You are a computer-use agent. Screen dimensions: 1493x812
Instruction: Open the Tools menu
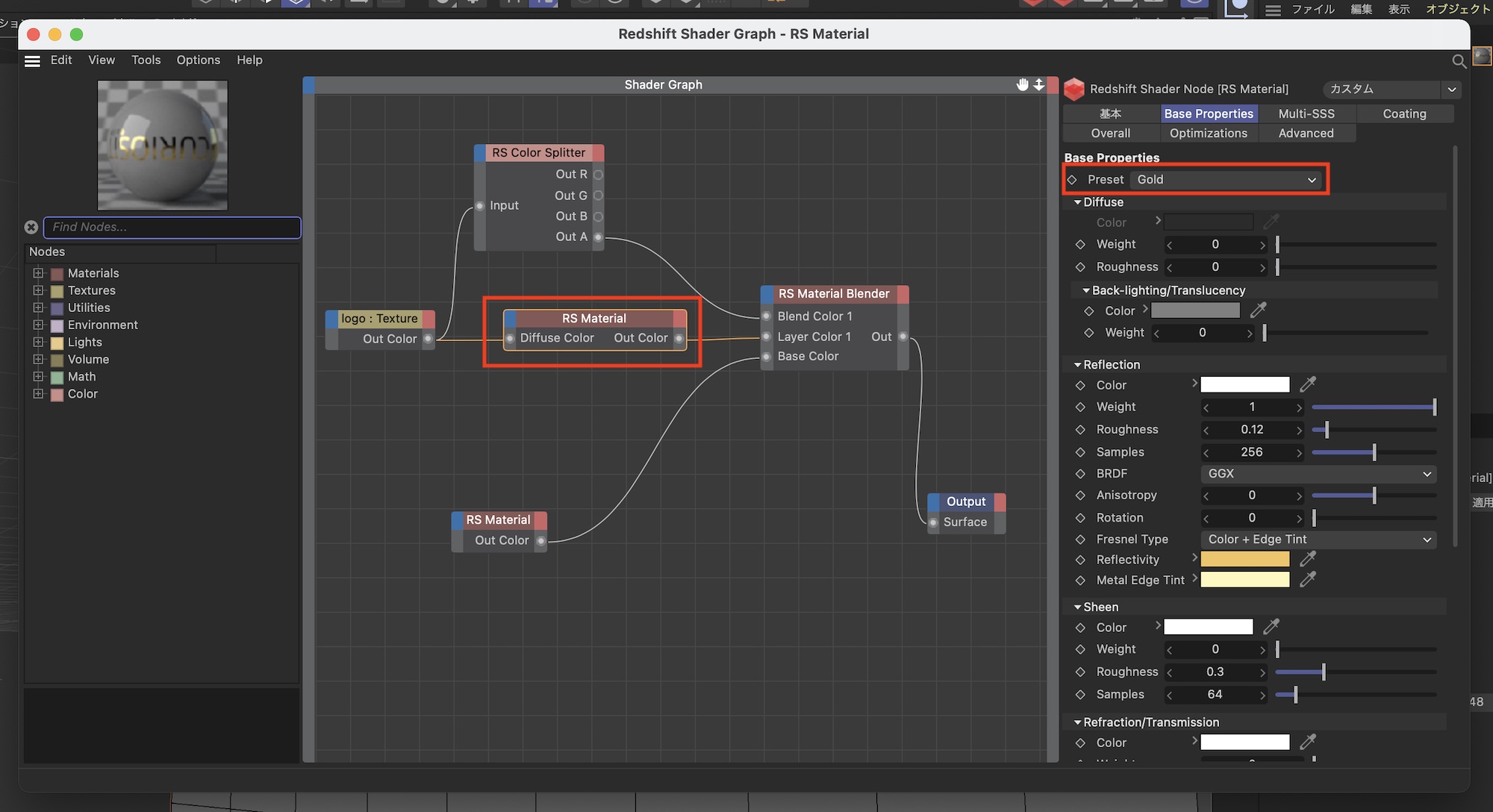[146, 60]
